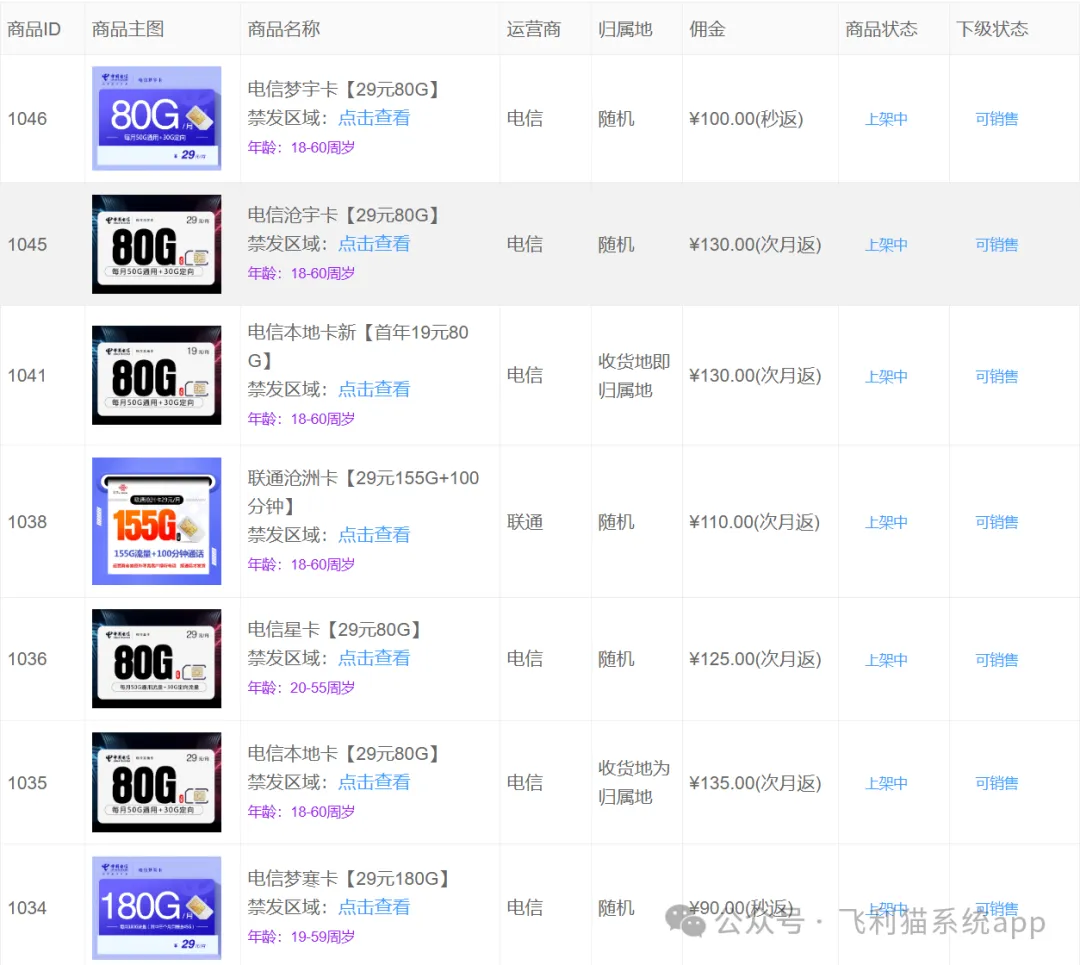Click 上架中 status in row 1035
The height and width of the screenshot is (965, 1080).
(x=886, y=784)
